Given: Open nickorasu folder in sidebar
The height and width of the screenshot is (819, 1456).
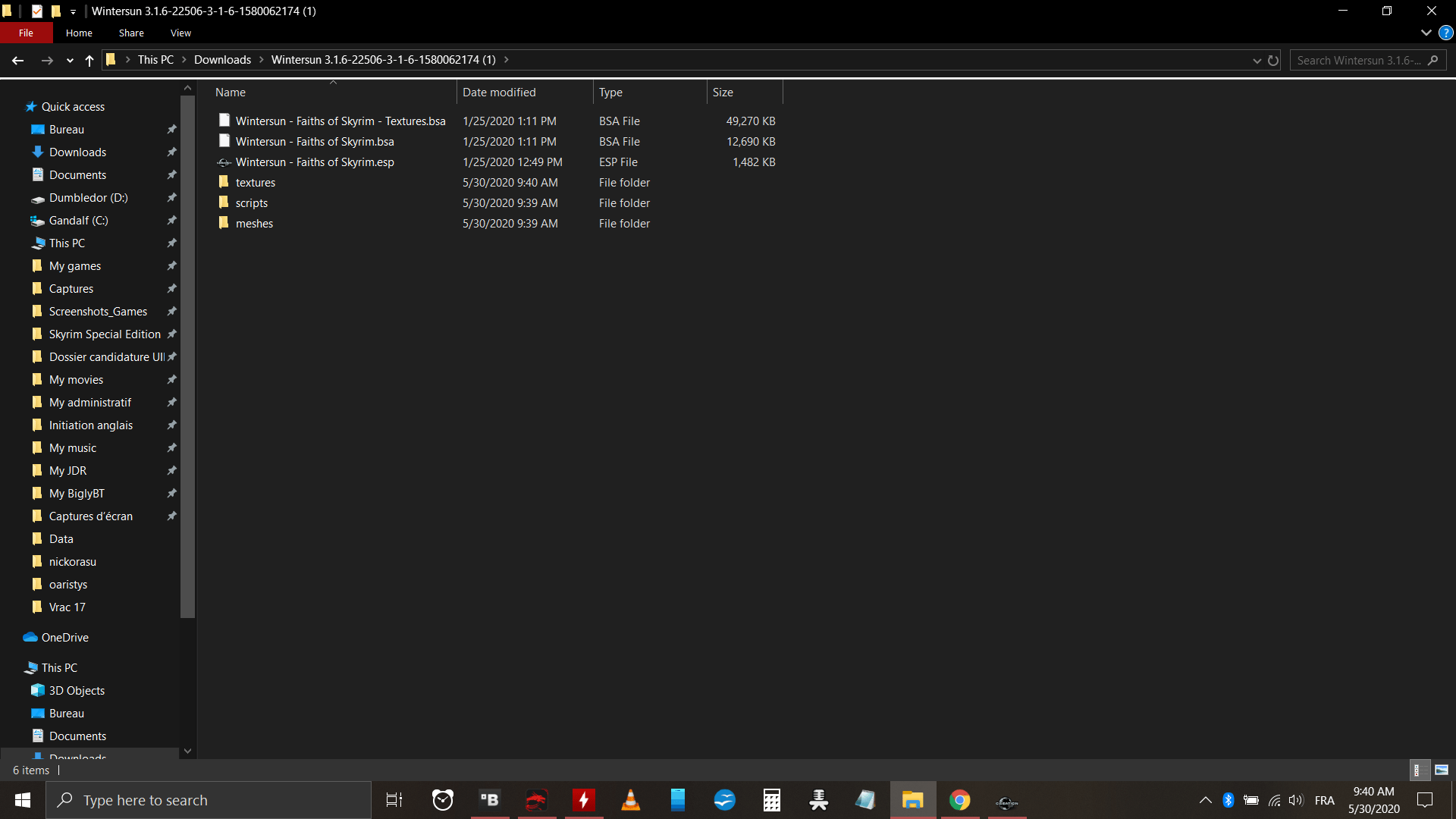Looking at the screenshot, I should click(72, 562).
